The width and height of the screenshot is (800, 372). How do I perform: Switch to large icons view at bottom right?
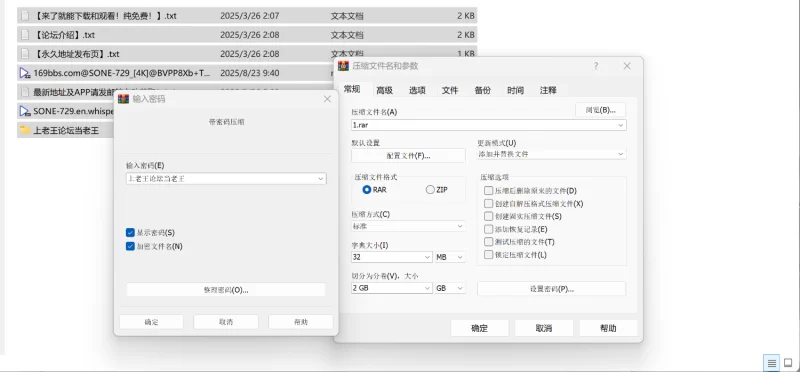[x=788, y=363]
